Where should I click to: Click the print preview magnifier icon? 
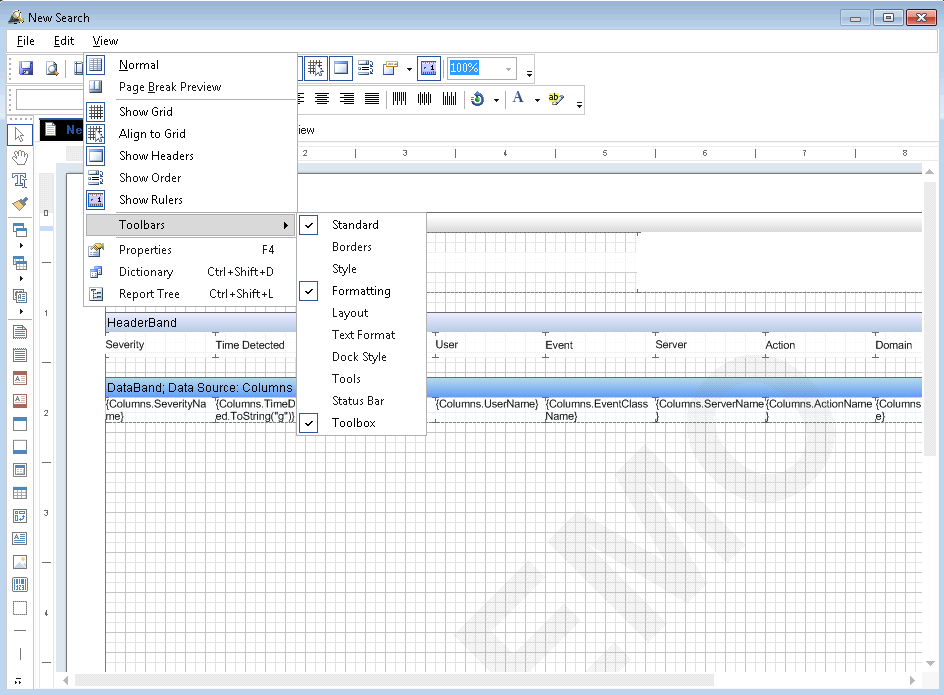pos(52,68)
